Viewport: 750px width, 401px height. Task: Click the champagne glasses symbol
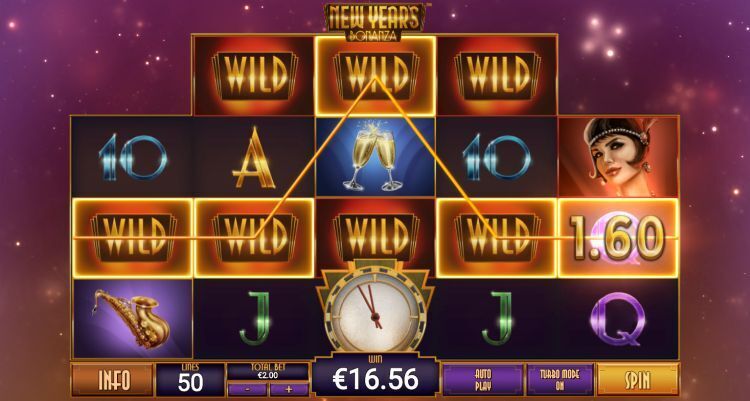click(375, 156)
